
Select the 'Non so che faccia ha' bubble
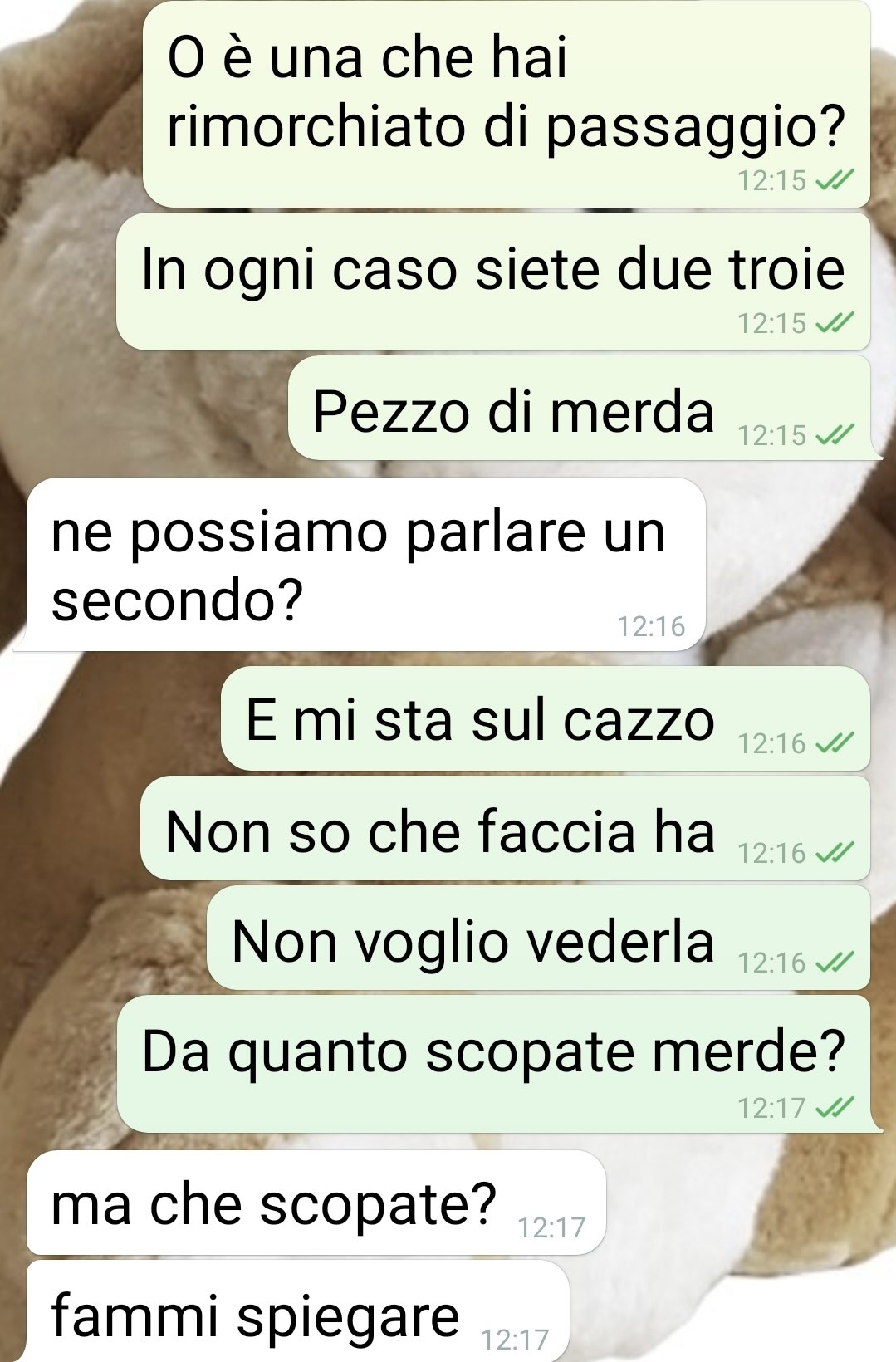pos(506,828)
